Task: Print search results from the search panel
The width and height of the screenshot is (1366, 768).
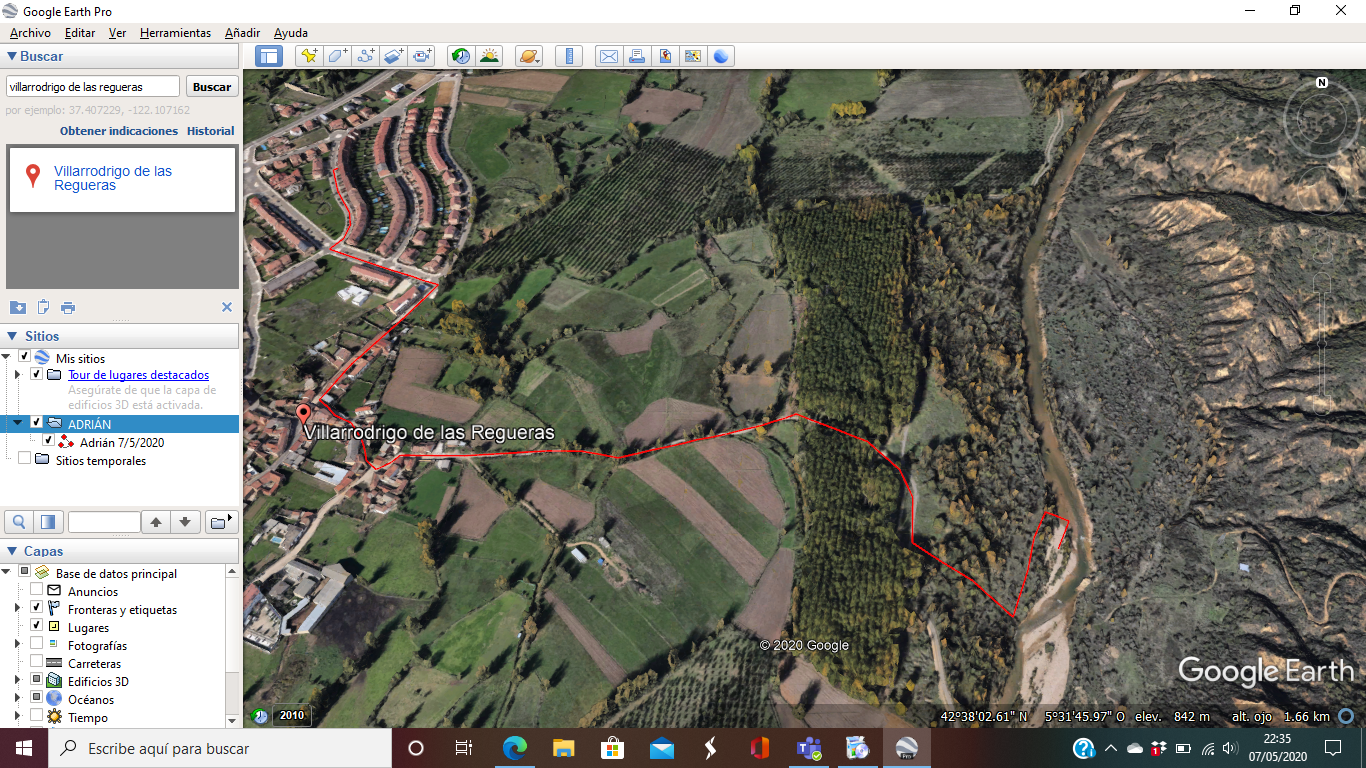Action: (68, 307)
